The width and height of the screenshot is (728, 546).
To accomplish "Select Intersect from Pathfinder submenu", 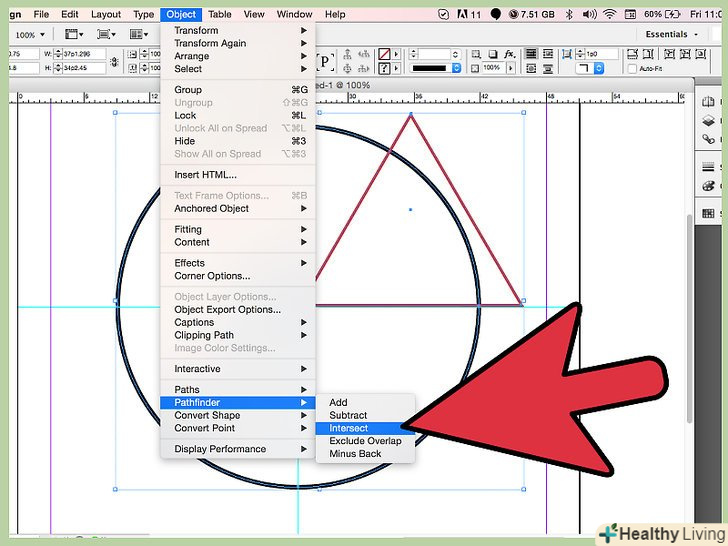I will (x=349, y=428).
